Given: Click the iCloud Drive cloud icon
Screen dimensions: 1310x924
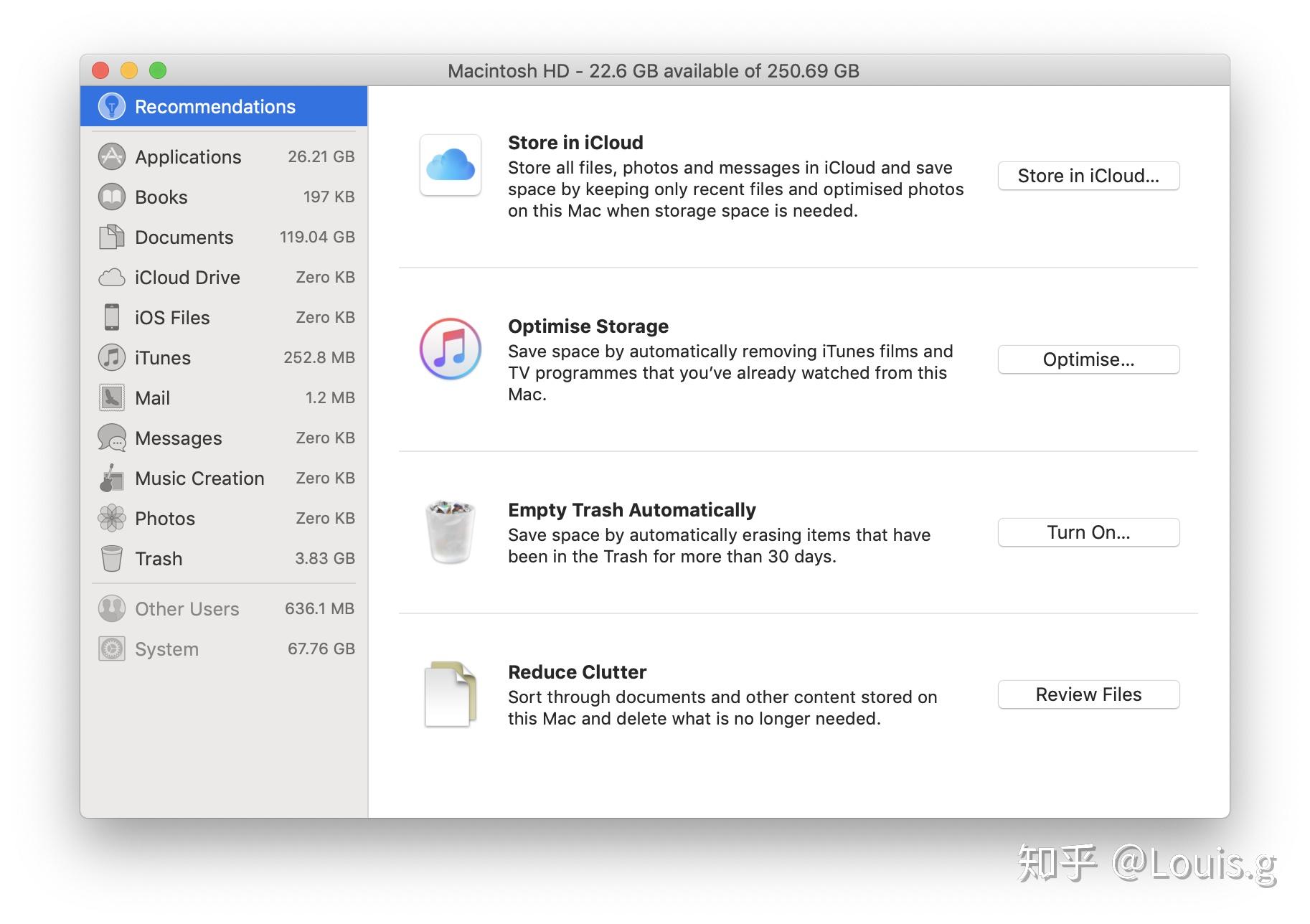Looking at the screenshot, I should click(111, 277).
